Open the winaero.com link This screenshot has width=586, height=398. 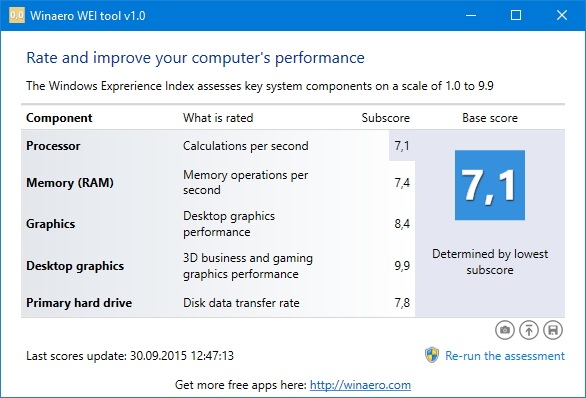pos(360,385)
